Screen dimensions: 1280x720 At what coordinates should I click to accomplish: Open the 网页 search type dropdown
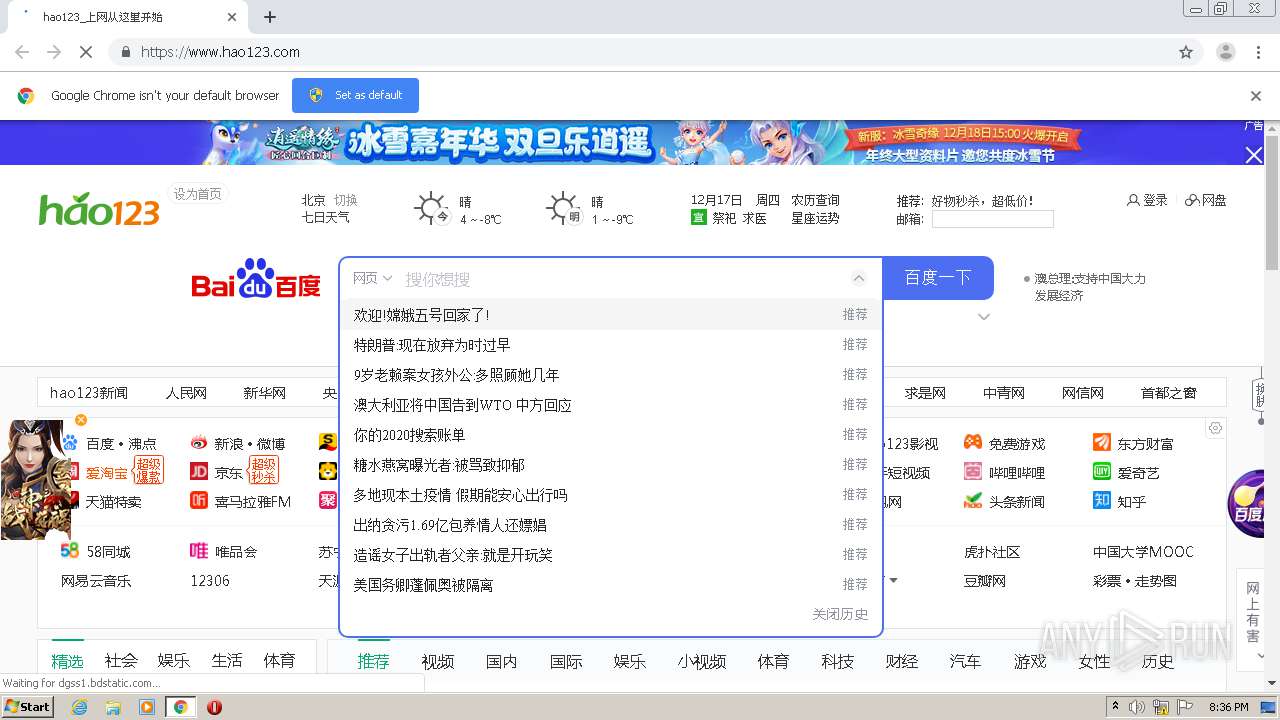point(372,278)
